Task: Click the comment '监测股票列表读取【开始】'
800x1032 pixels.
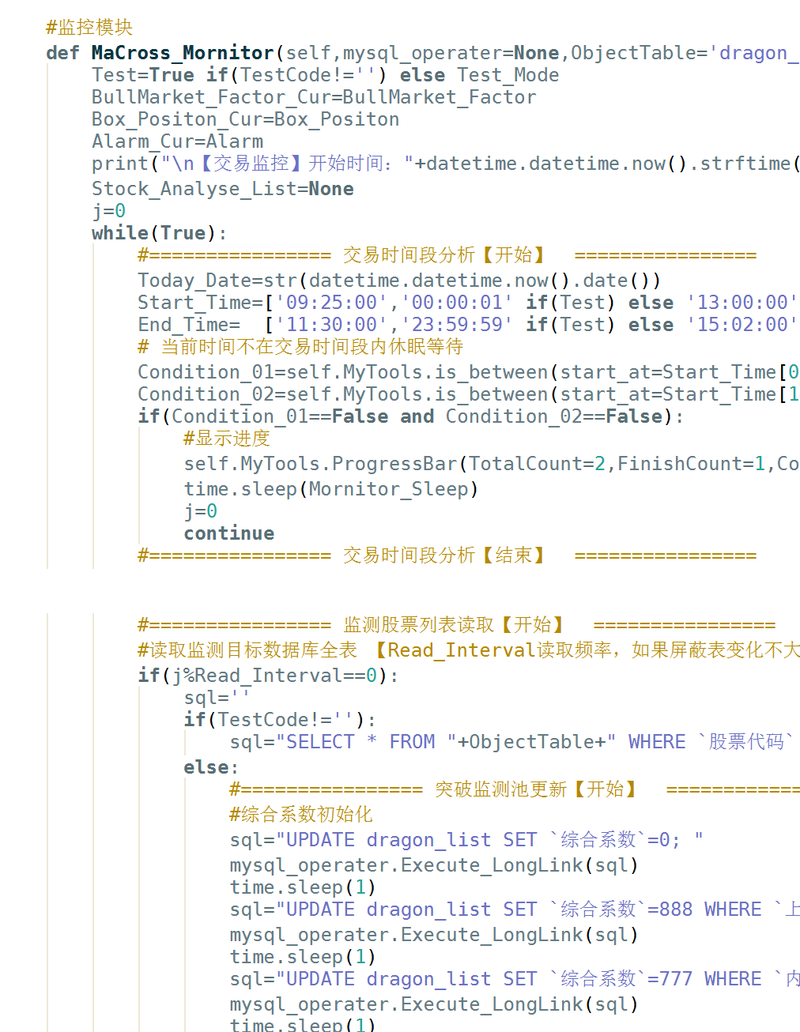Action: [x=457, y=625]
